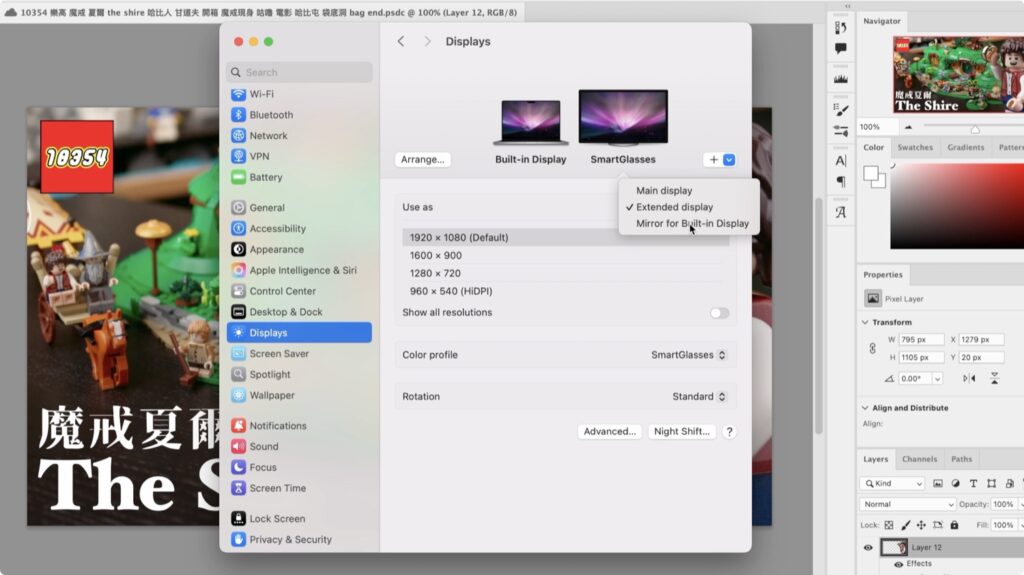This screenshot has height=575, width=1024.
Task: Open the Adjustments sliders panel icon
Action: point(840,131)
